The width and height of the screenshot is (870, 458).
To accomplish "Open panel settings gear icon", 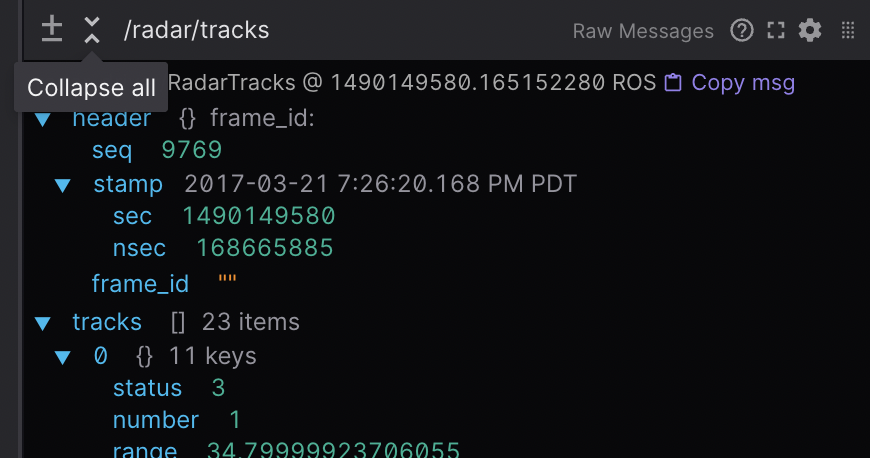I will point(810,31).
